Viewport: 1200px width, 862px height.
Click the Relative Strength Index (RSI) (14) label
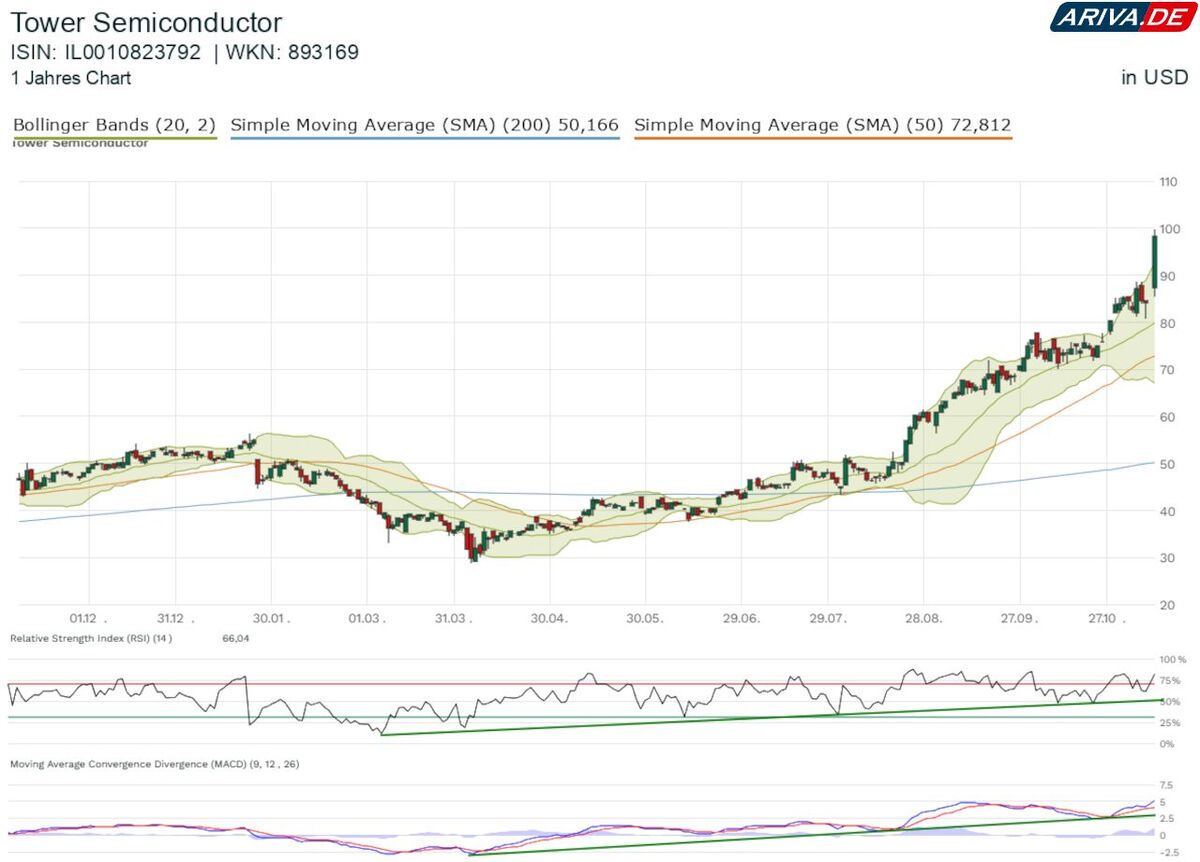[x=91, y=638]
